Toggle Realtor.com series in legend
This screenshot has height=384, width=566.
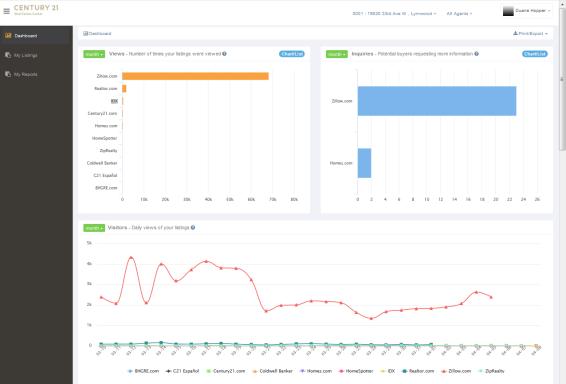pos(418,371)
